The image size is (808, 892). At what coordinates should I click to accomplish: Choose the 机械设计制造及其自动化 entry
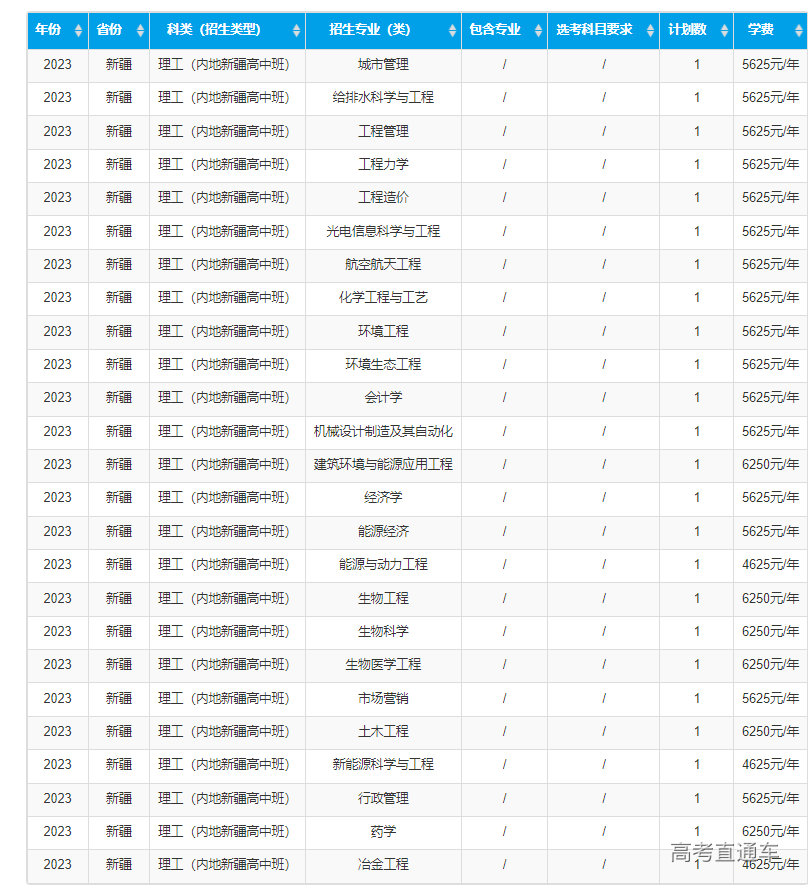383,431
